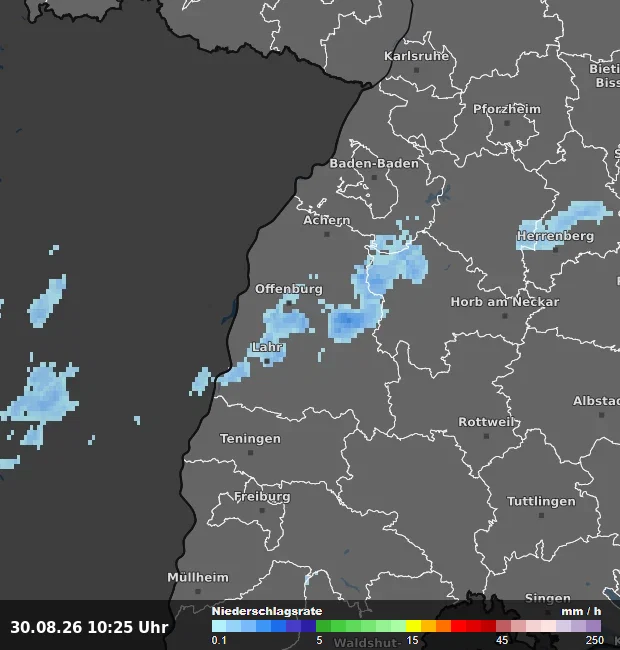Click the Herrenberg marker square
The height and width of the screenshot is (650, 620).
click(x=555, y=250)
